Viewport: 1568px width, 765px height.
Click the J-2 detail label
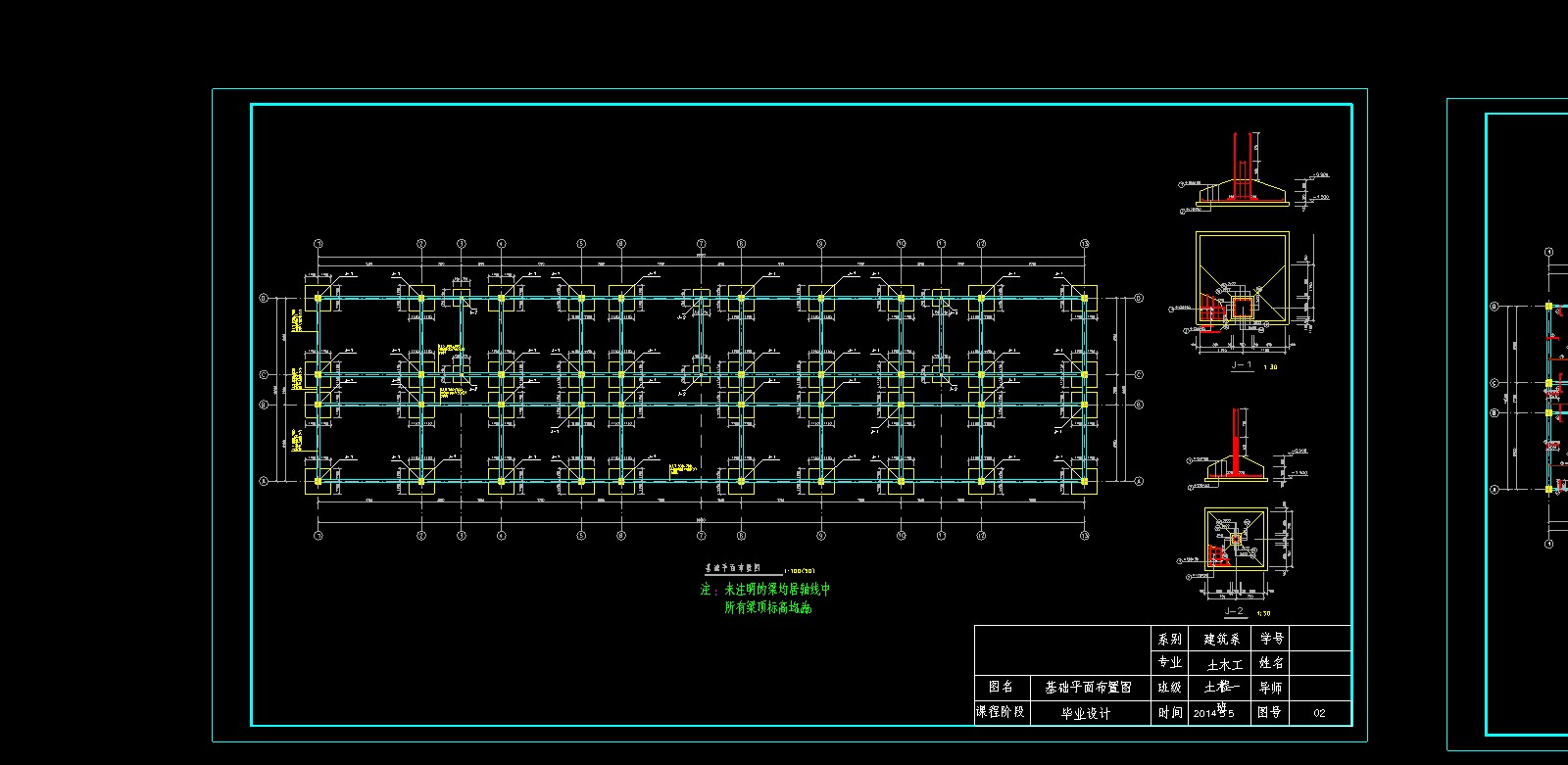click(1234, 612)
